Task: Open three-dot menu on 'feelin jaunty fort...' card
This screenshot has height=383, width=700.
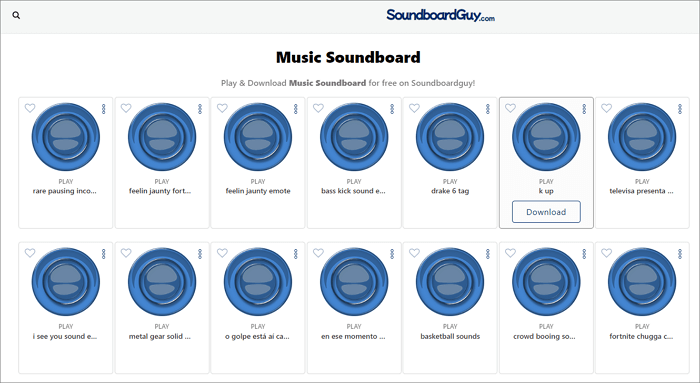Action: click(200, 109)
